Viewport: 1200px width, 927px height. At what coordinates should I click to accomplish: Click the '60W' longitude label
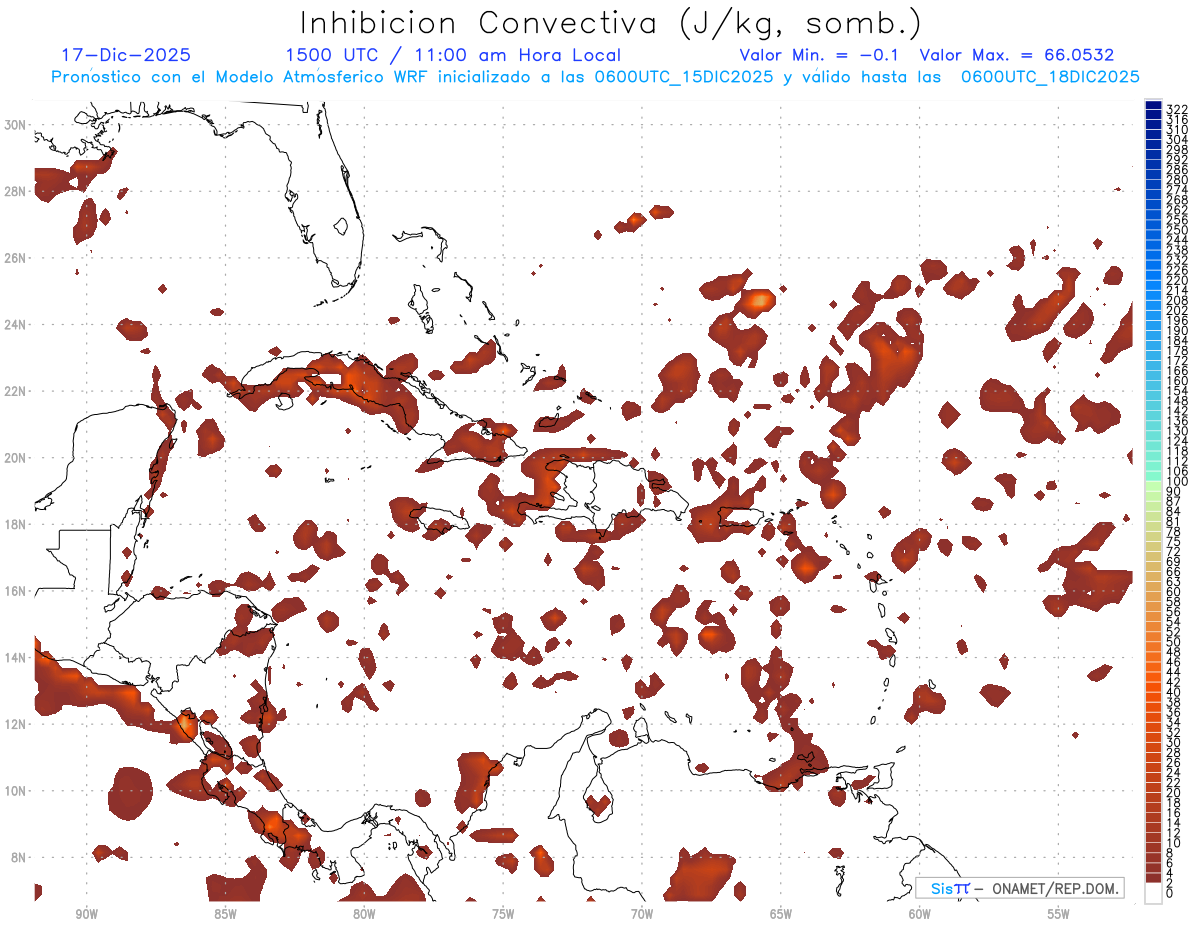(920, 914)
